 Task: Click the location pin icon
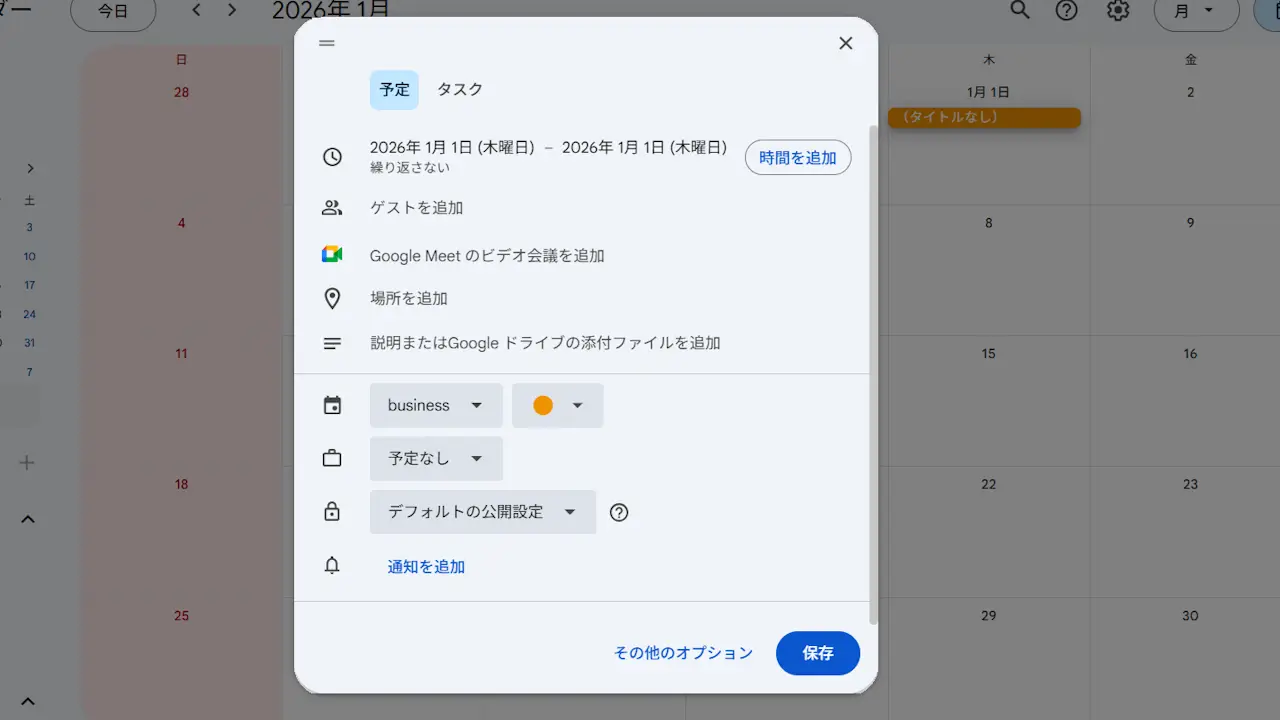(x=332, y=299)
